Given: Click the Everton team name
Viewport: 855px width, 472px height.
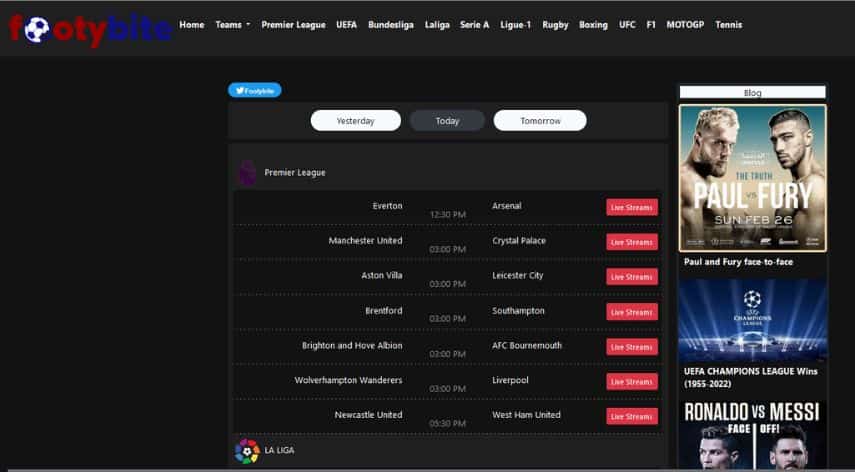Looking at the screenshot, I should click(x=388, y=206).
